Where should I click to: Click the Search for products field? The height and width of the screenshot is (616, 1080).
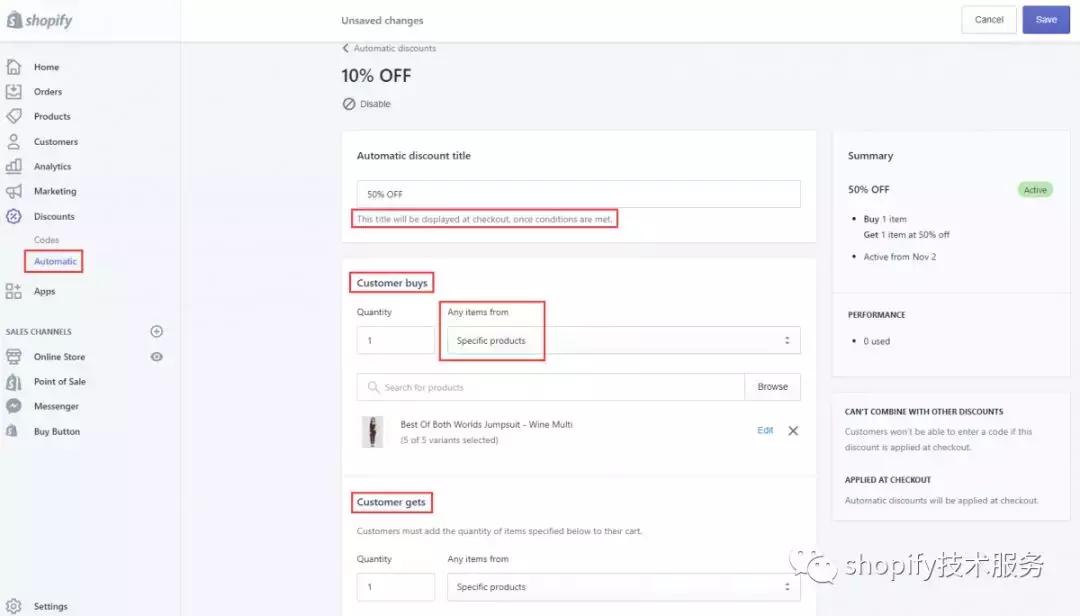coord(550,387)
